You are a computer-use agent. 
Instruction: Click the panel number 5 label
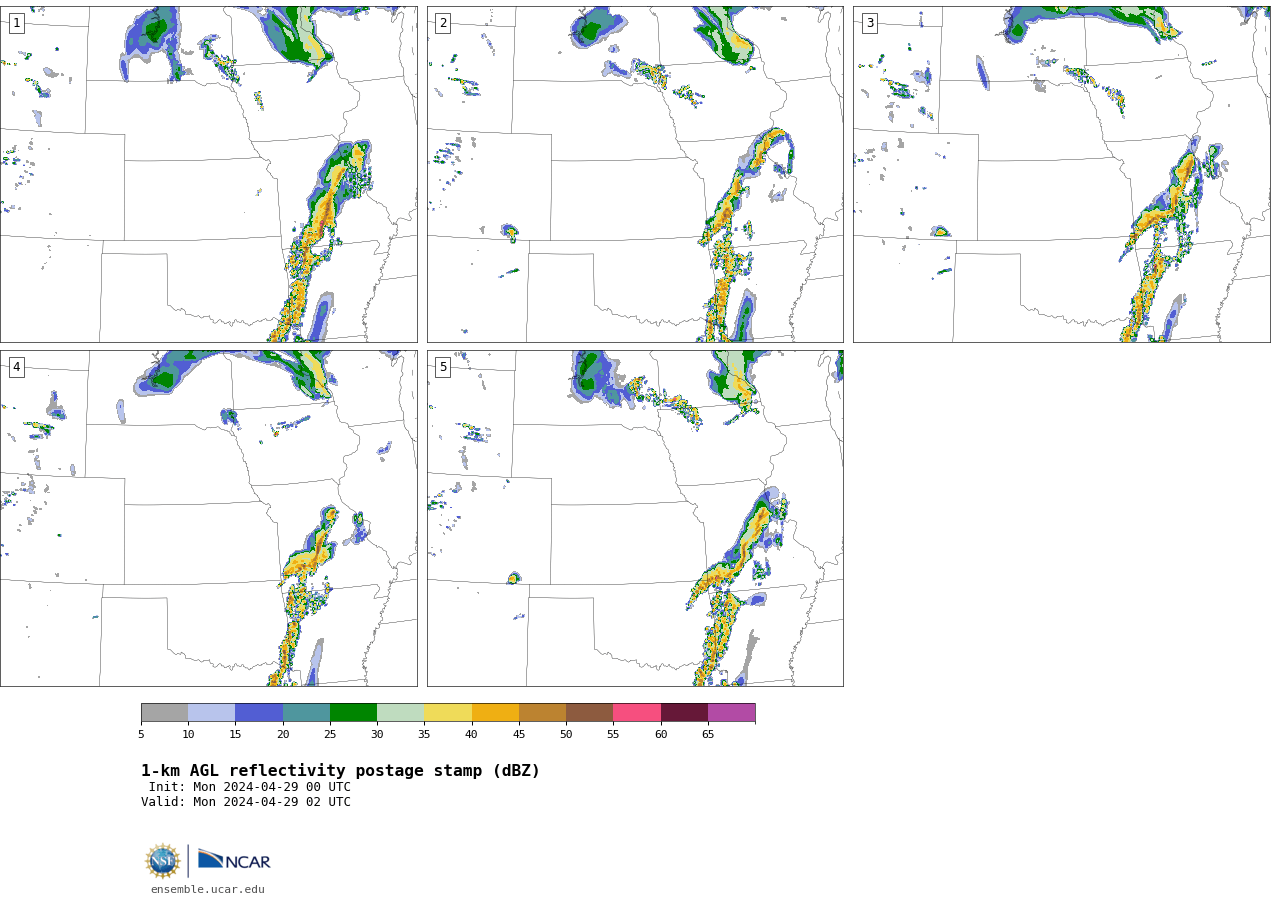point(443,367)
